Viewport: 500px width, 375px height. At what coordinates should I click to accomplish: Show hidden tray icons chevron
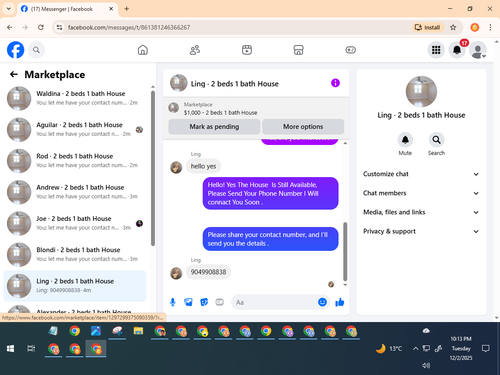[x=415, y=349]
